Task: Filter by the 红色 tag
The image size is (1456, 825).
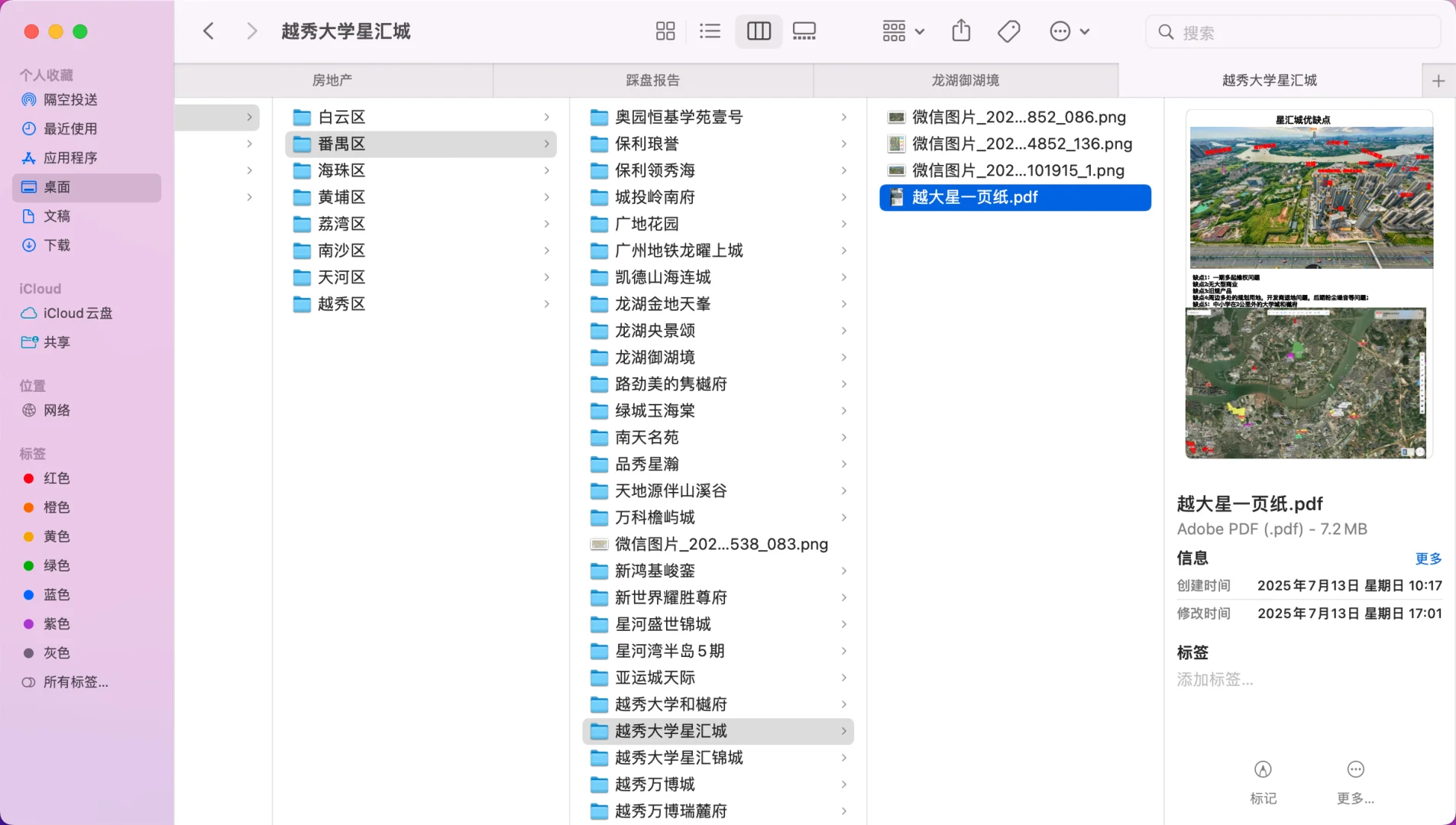Action: (86, 478)
